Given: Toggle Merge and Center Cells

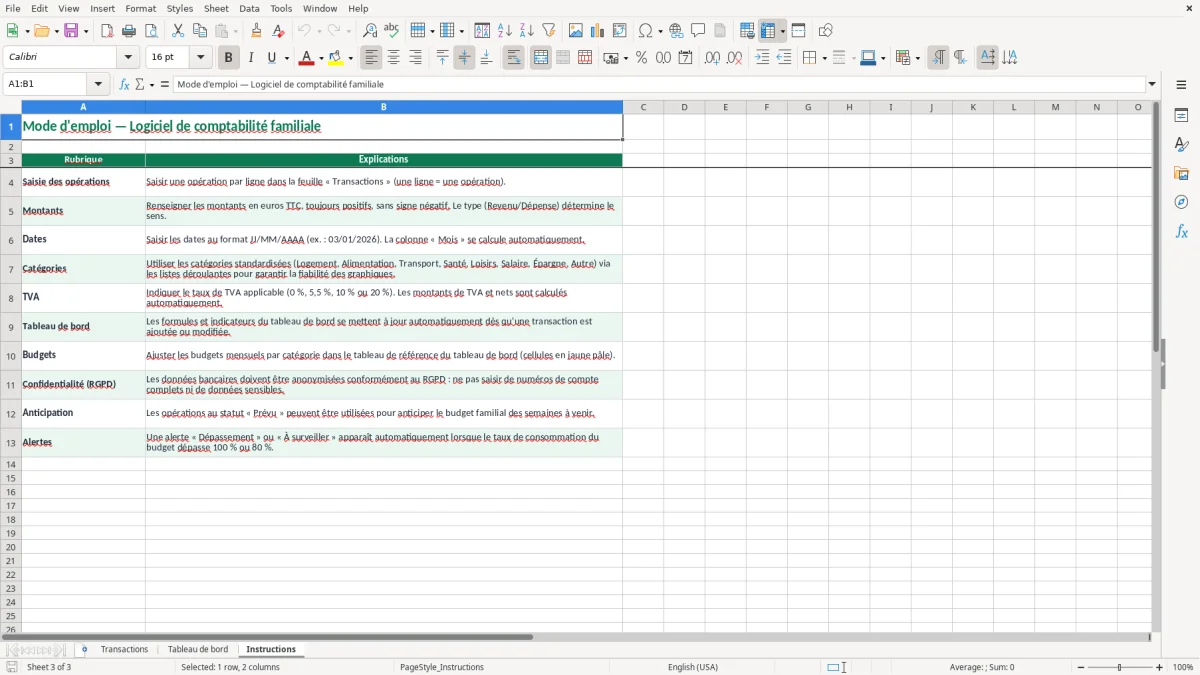Looking at the screenshot, I should (x=541, y=58).
